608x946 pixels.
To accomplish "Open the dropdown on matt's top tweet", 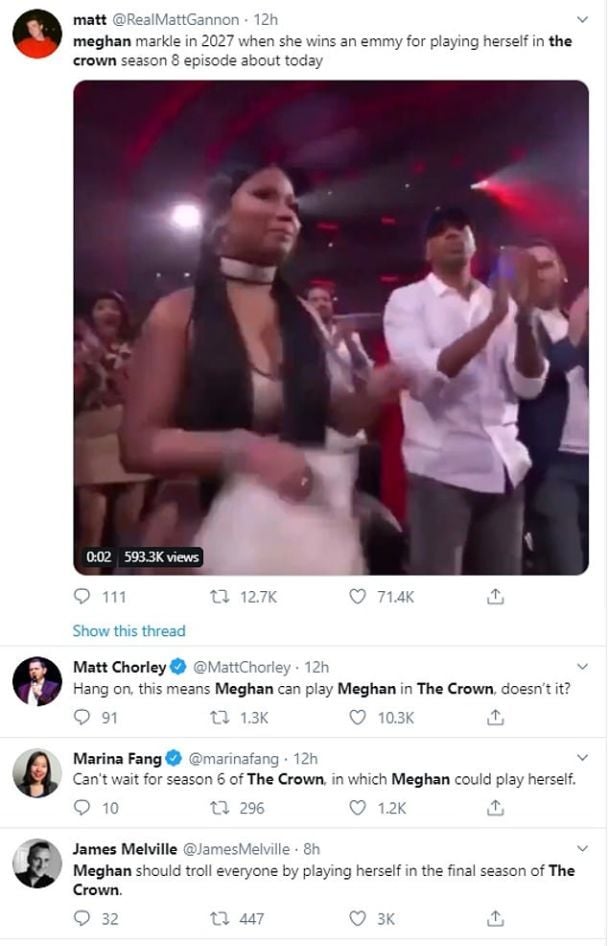I will (x=582, y=19).
